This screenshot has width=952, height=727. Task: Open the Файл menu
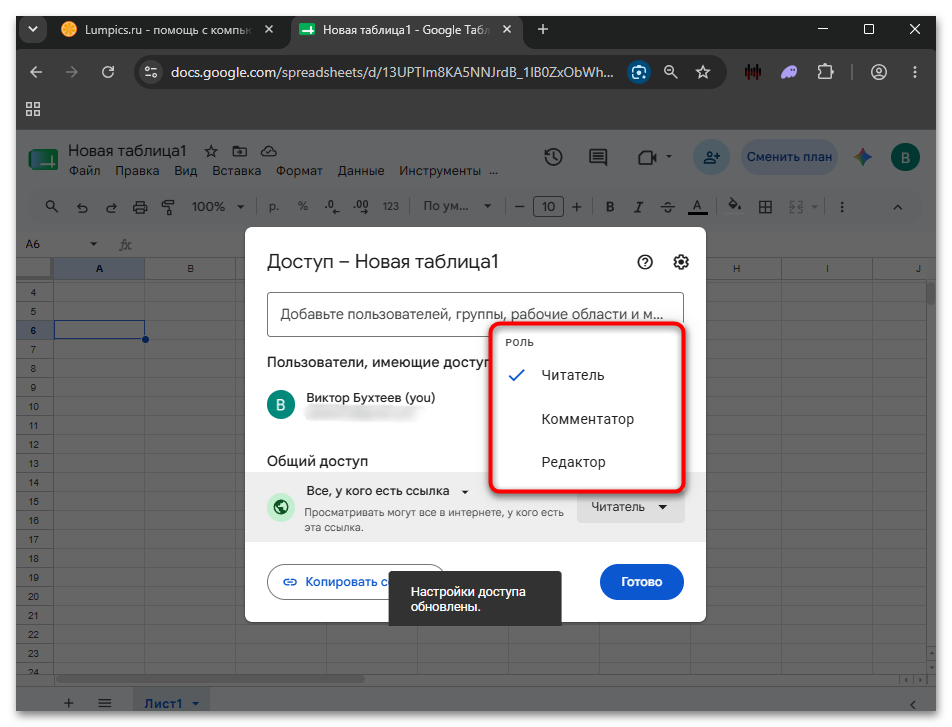(84, 171)
